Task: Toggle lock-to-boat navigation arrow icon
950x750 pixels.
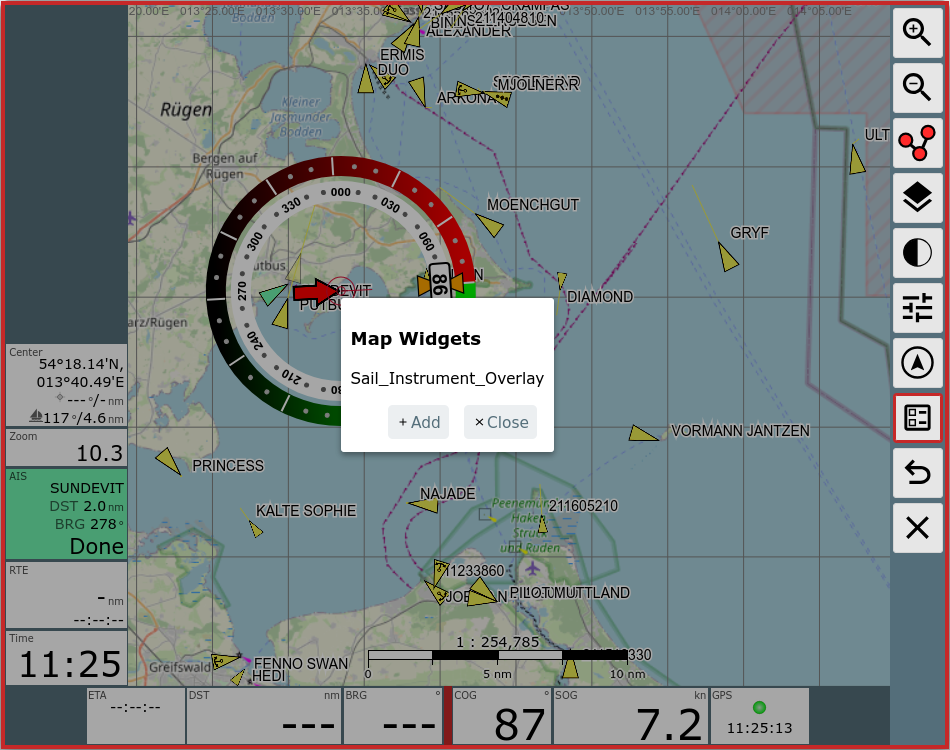Action: pos(917,363)
